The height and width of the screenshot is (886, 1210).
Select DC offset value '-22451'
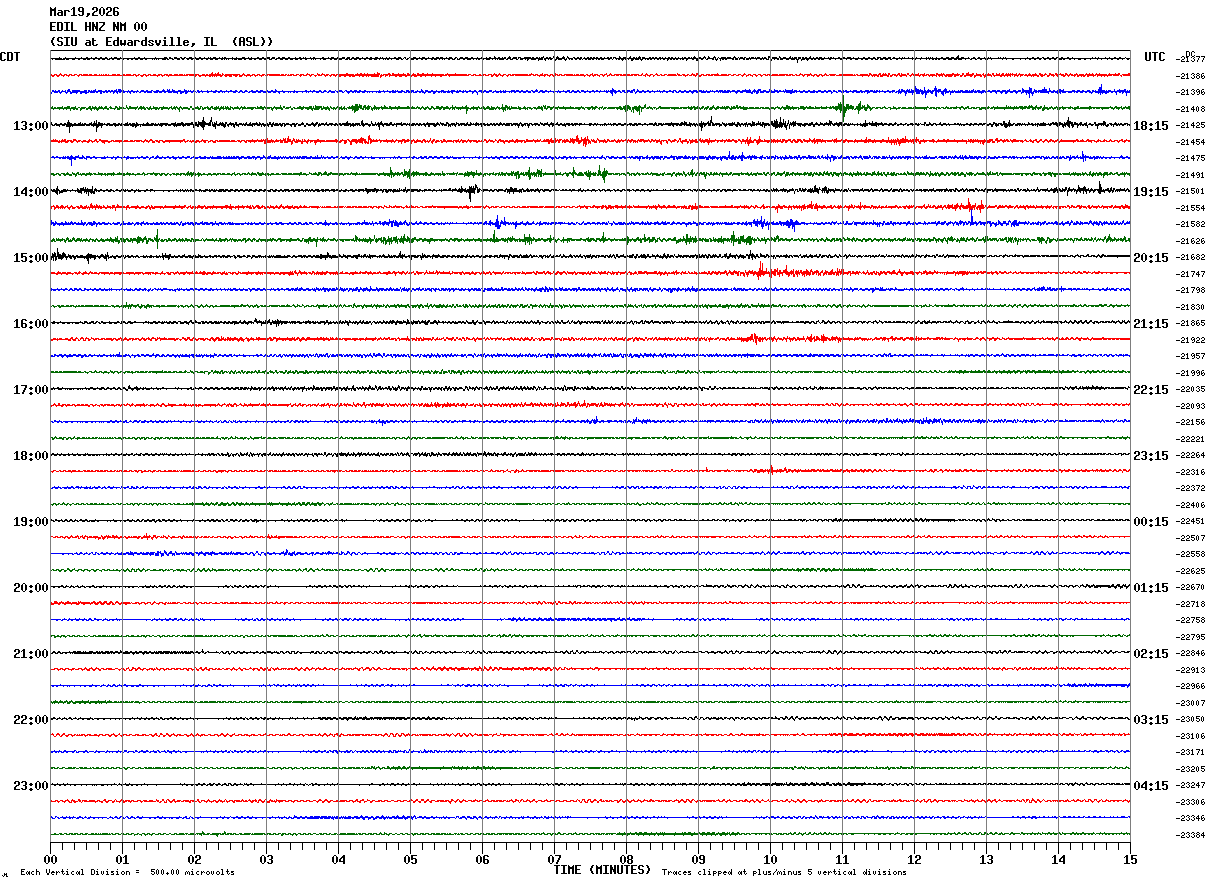pyautogui.click(x=1191, y=521)
